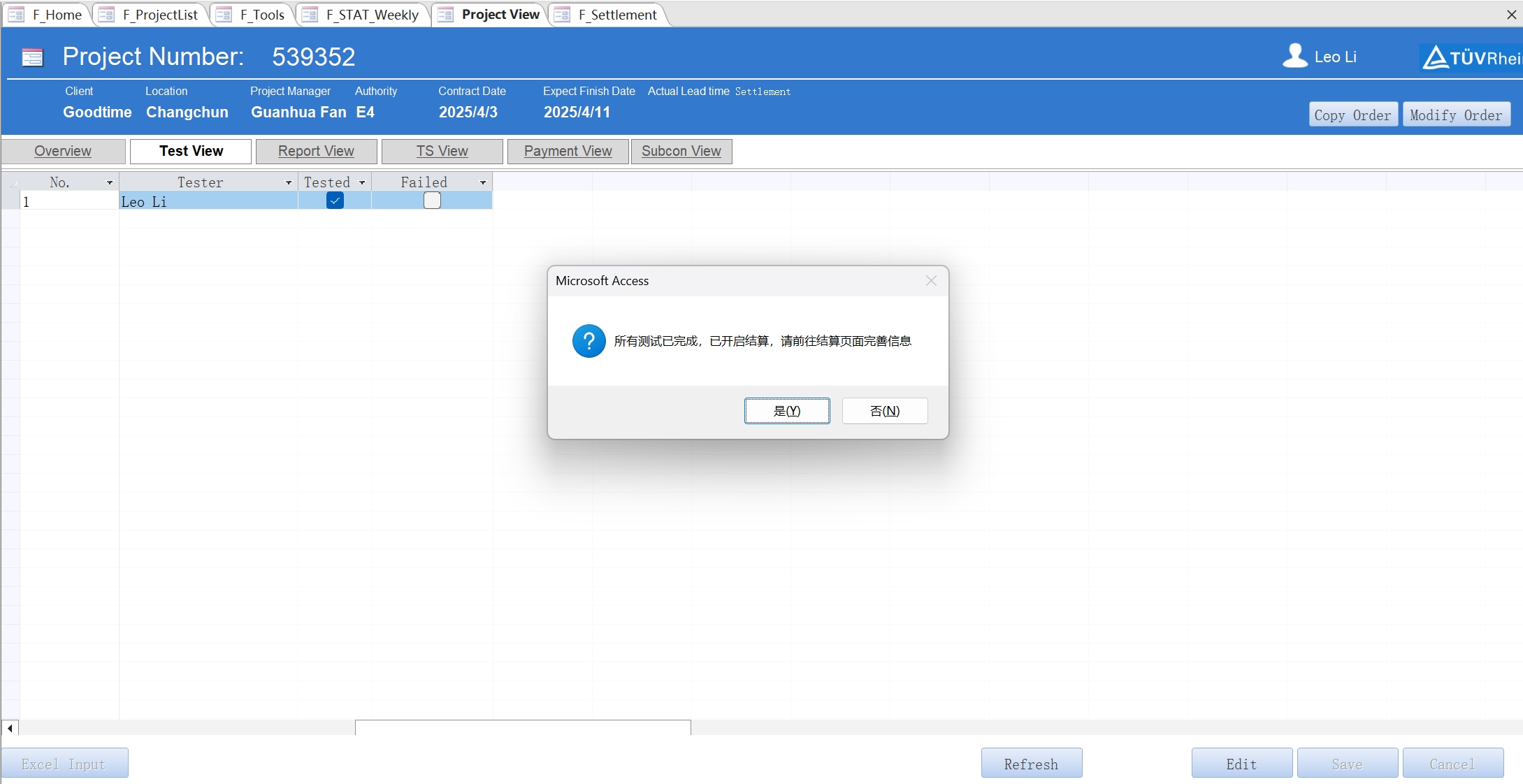Click the expected finish date 2025/4/11
Image resolution: width=1523 pixels, height=784 pixels.
[577, 112]
